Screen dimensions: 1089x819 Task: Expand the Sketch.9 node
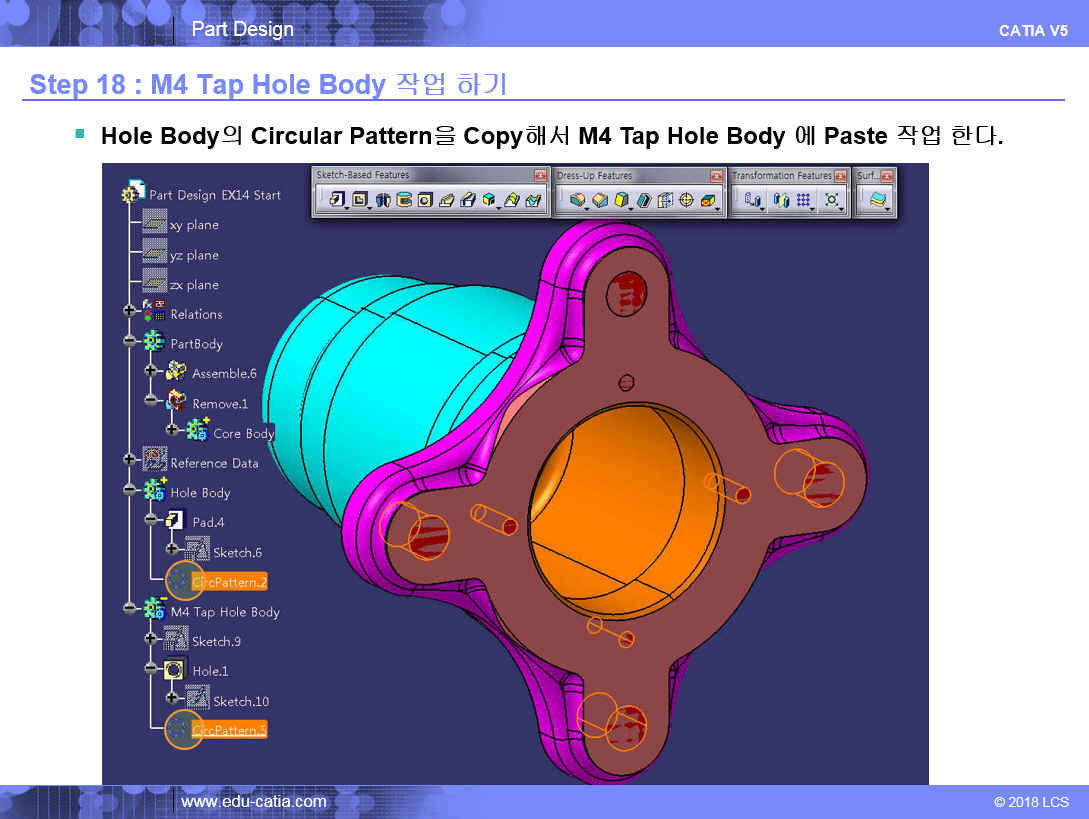coord(150,638)
